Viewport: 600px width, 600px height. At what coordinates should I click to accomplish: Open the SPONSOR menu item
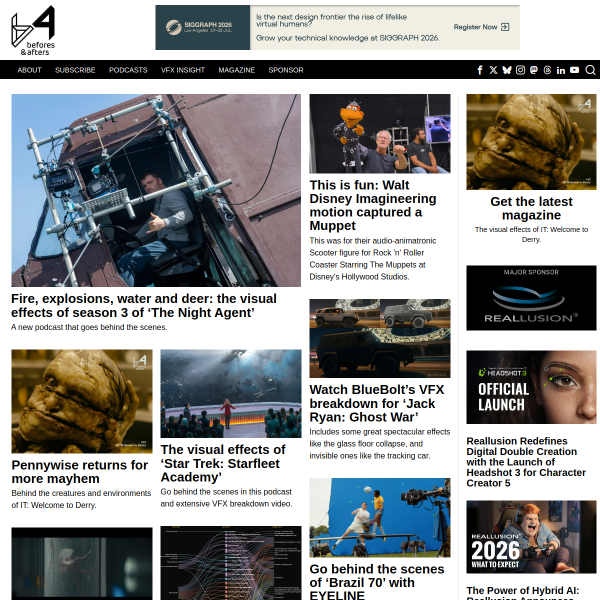click(286, 70)
